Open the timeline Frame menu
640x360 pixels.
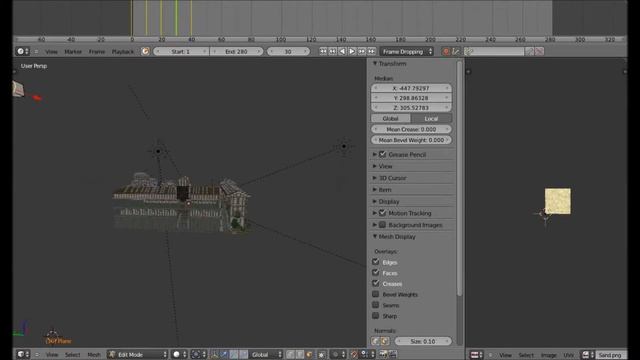(x=97, y=51)
